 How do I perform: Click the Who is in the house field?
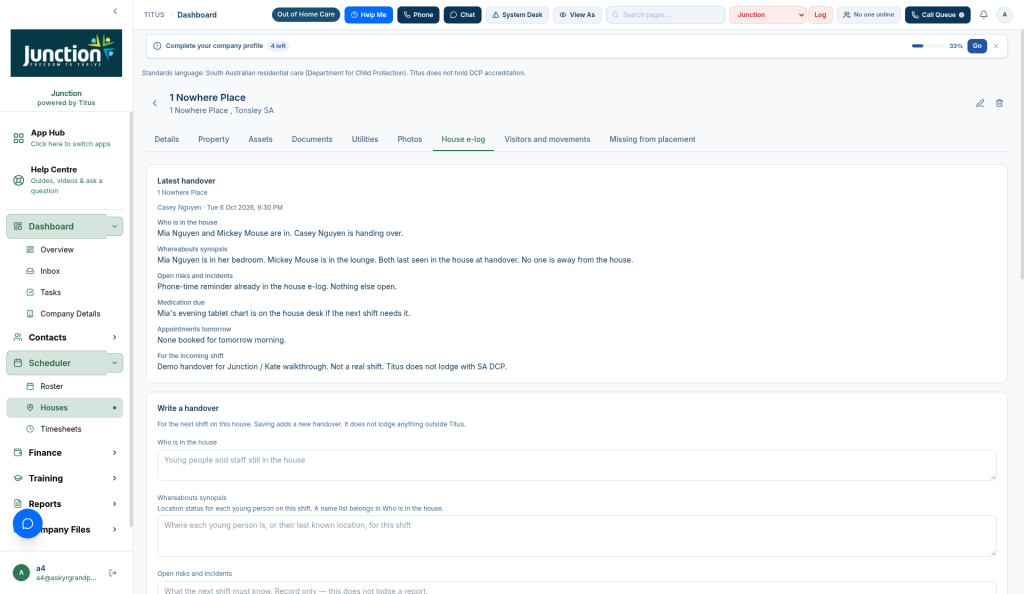tap(577, 465)
